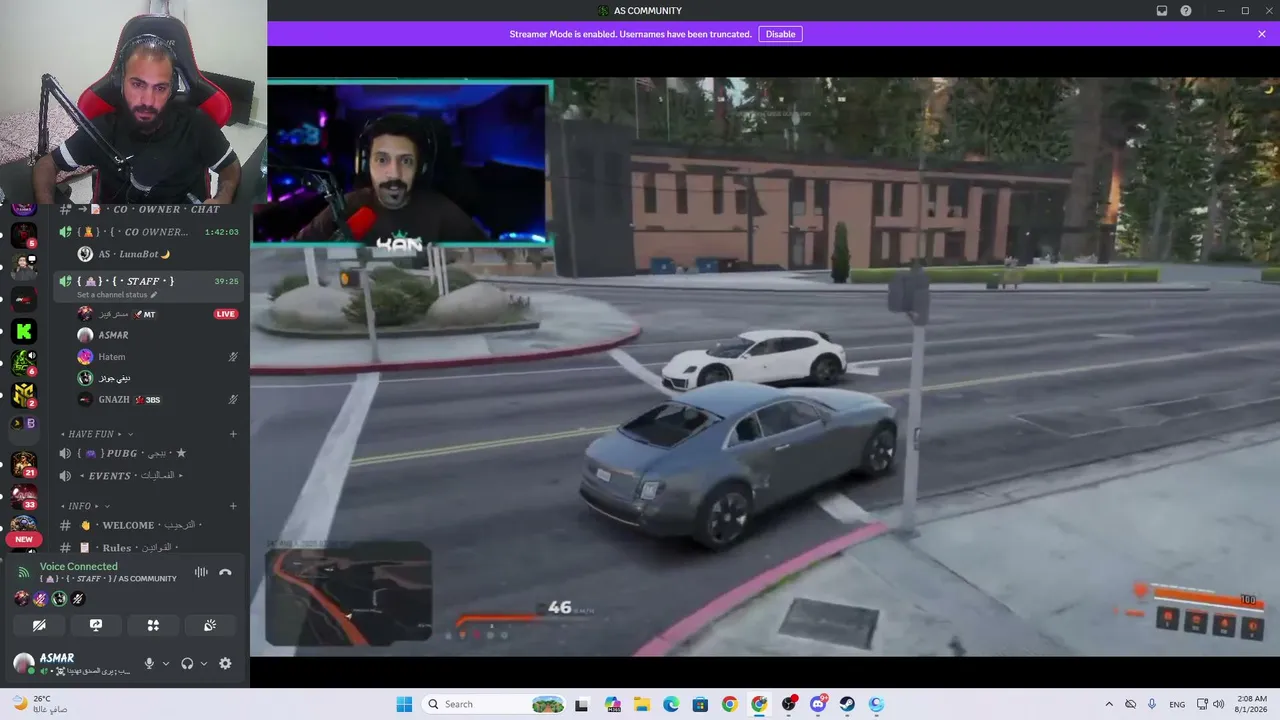1280x720 pixels.
Task: Click the taskbar Search box
Action: [494, 704]
